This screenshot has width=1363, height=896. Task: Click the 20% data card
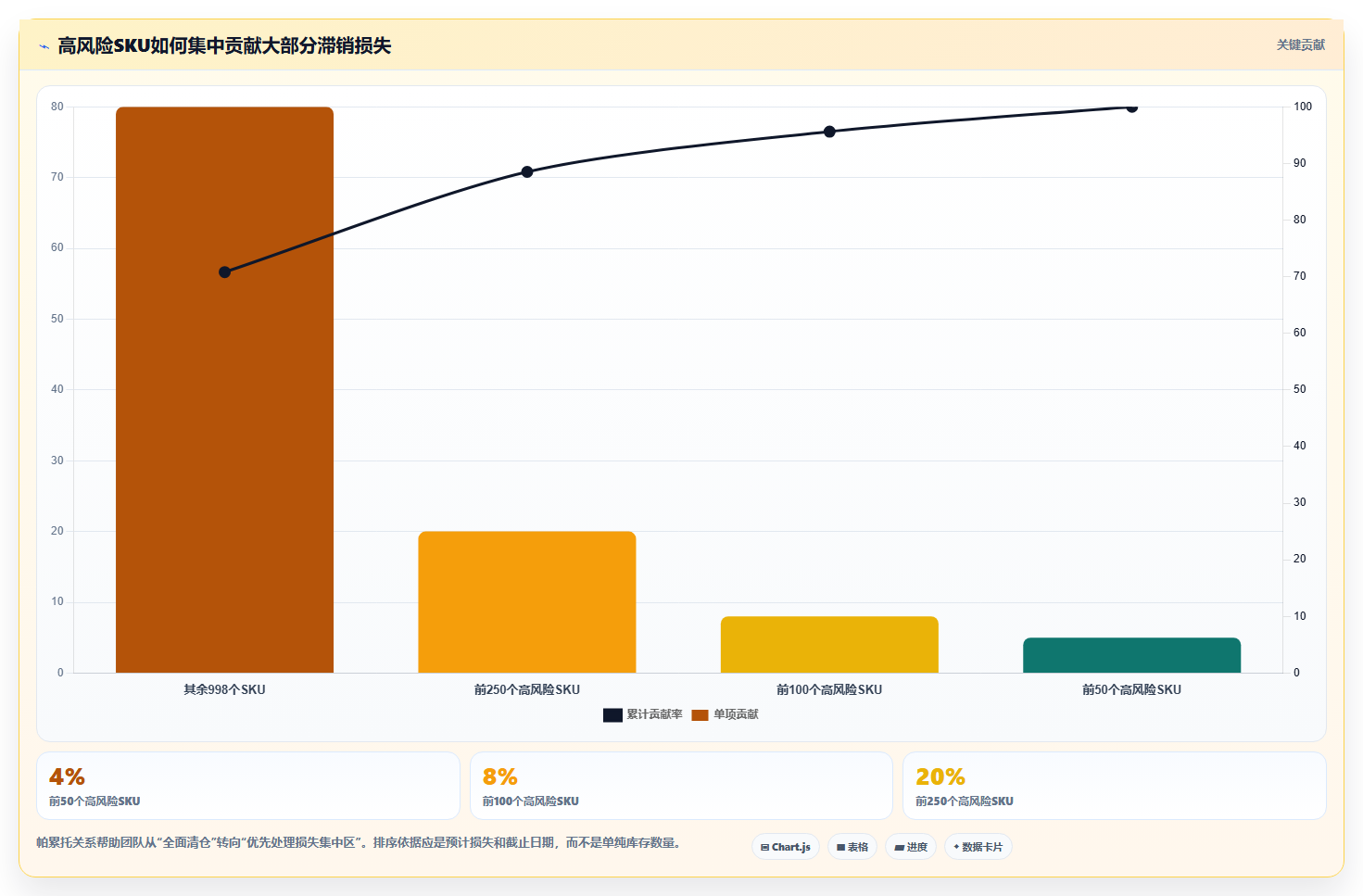(x=1115, y=786)
